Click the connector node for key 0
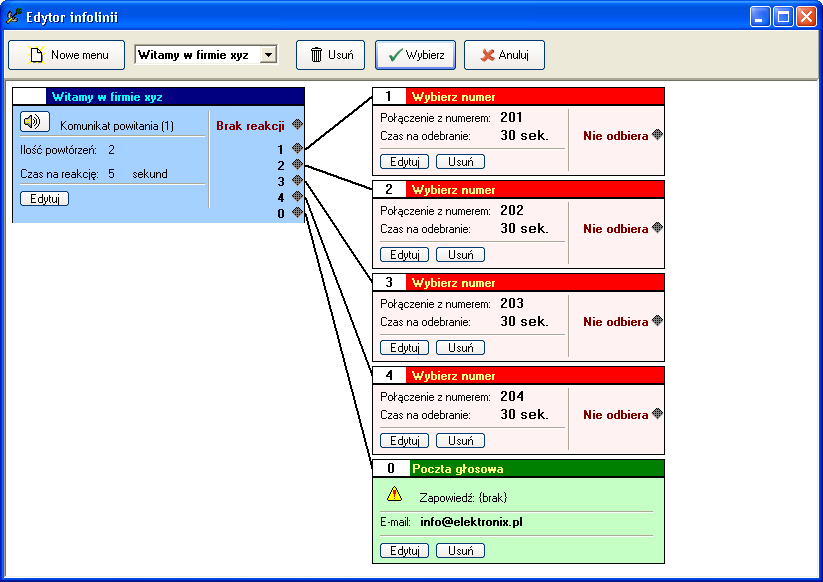This screenshot has height=582, width=823. pyautogui.click(x=297, y=213)
